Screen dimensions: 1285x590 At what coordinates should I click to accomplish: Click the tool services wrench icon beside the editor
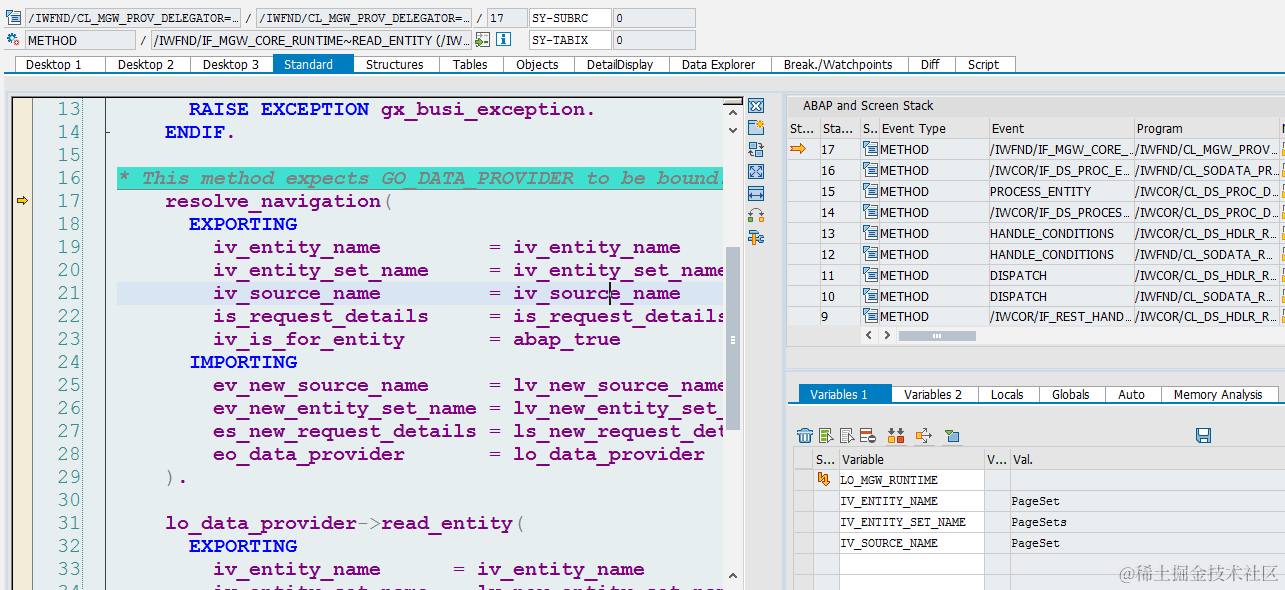click(756, 238)
